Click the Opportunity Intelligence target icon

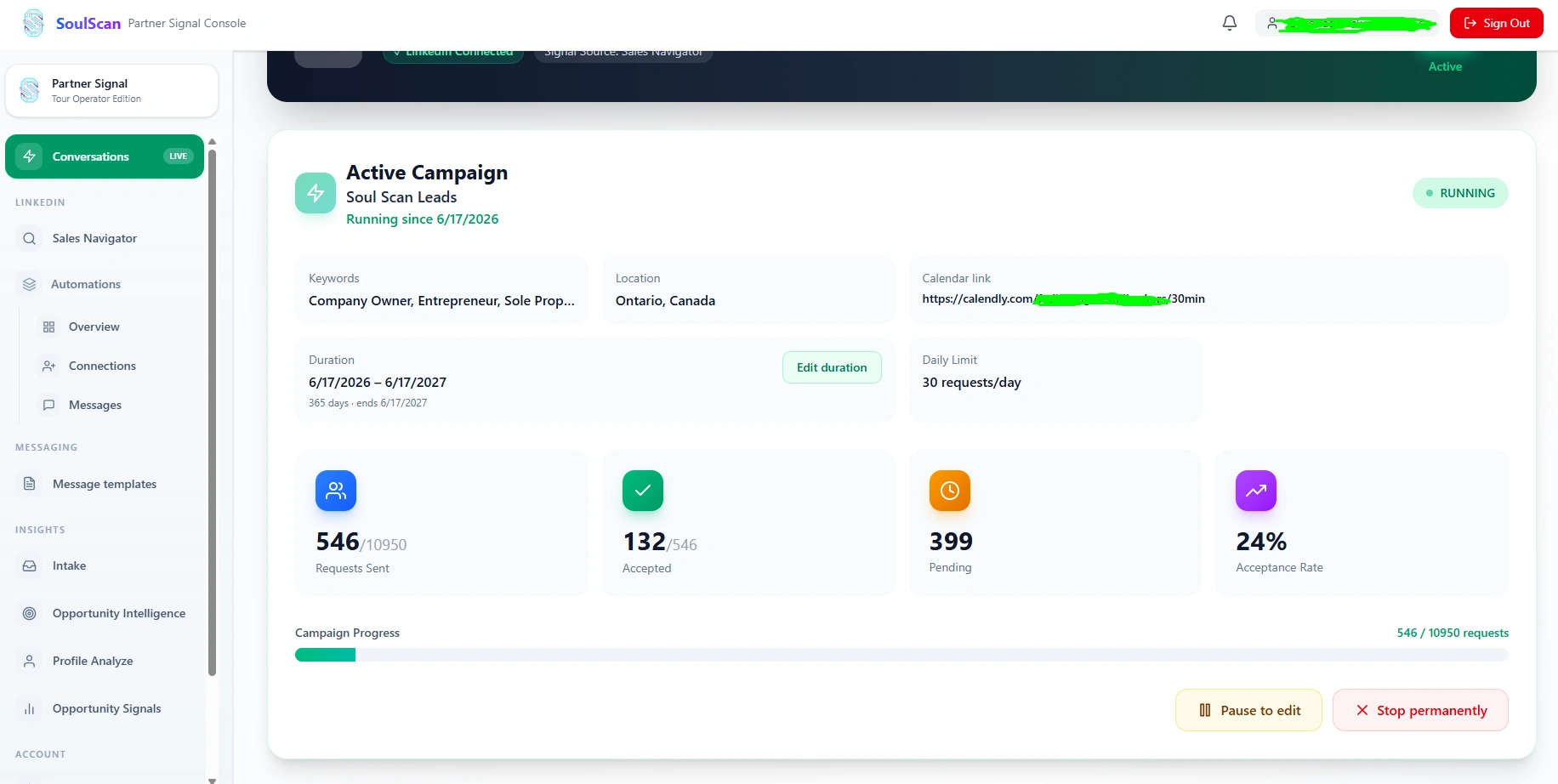[30, 614]
